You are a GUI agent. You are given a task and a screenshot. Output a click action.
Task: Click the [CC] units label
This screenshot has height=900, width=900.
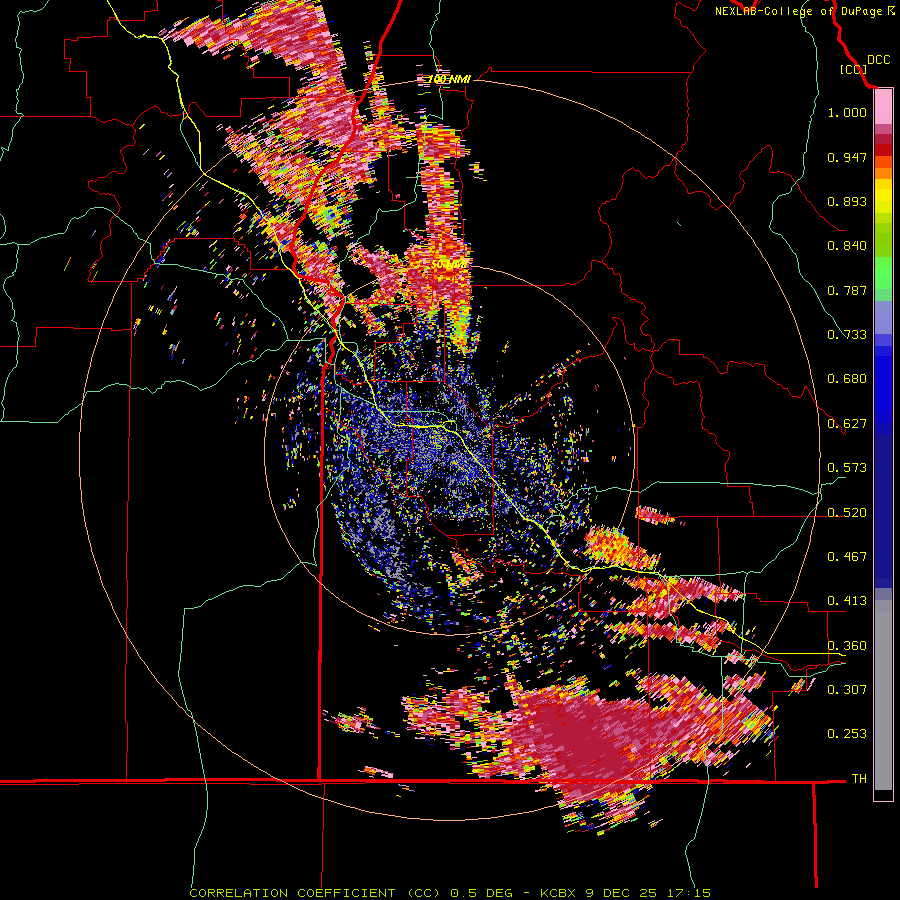(x=853, y=69)
